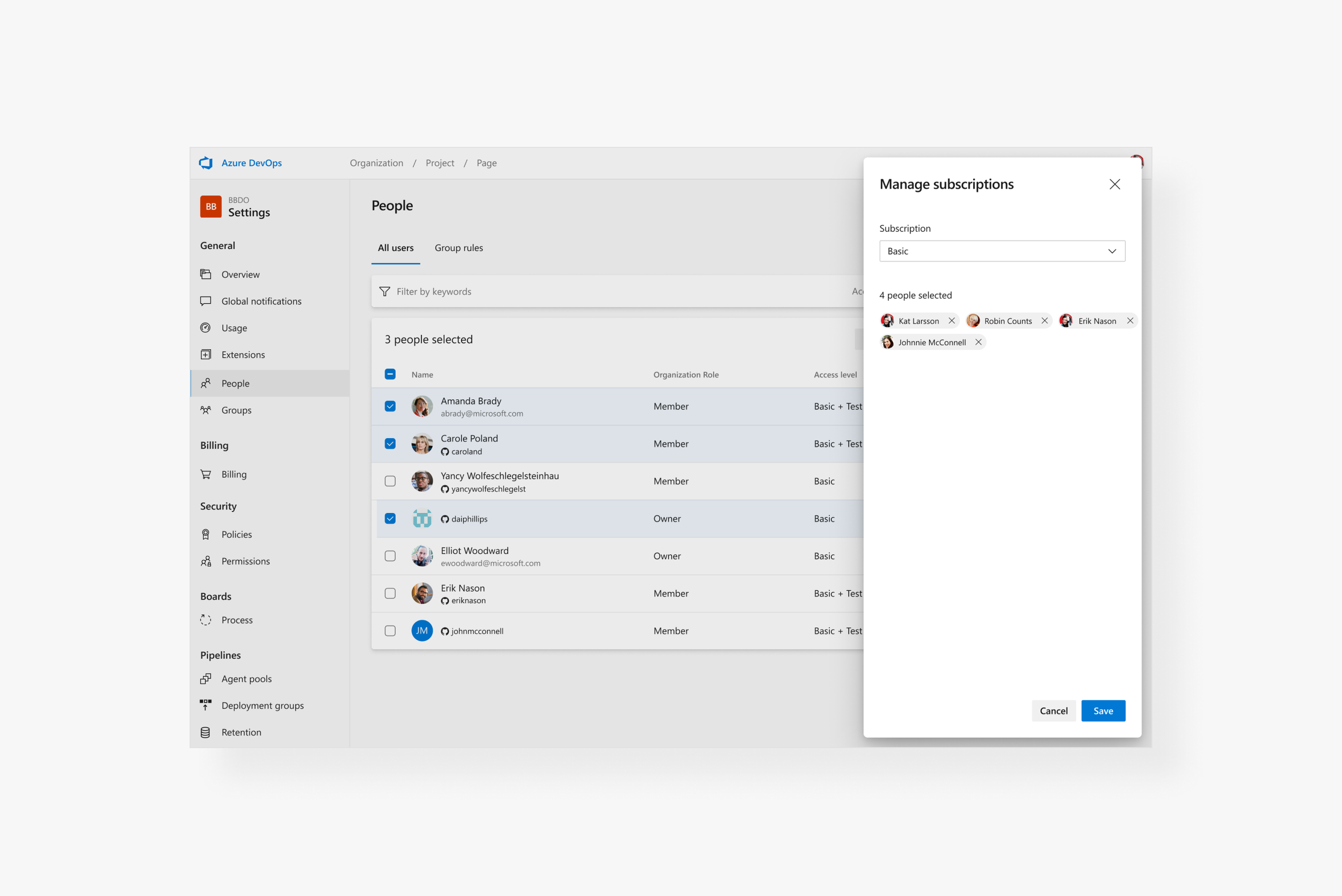
Task: Open the Agent pools icon
Action: point(206,679)
